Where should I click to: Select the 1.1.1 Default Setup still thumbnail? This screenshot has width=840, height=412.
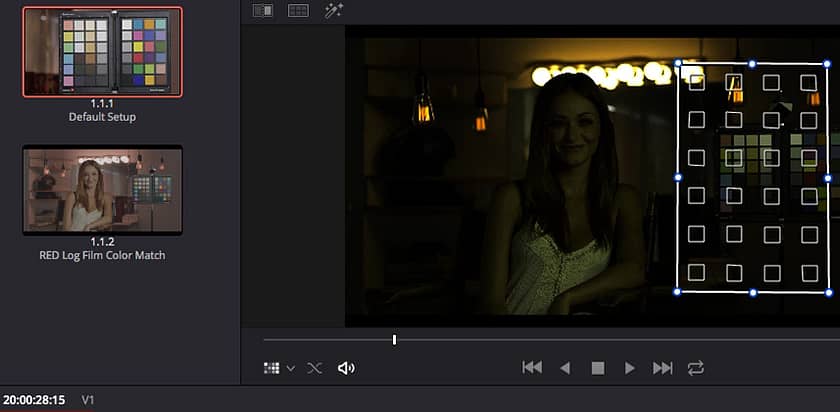pos(102,52)
